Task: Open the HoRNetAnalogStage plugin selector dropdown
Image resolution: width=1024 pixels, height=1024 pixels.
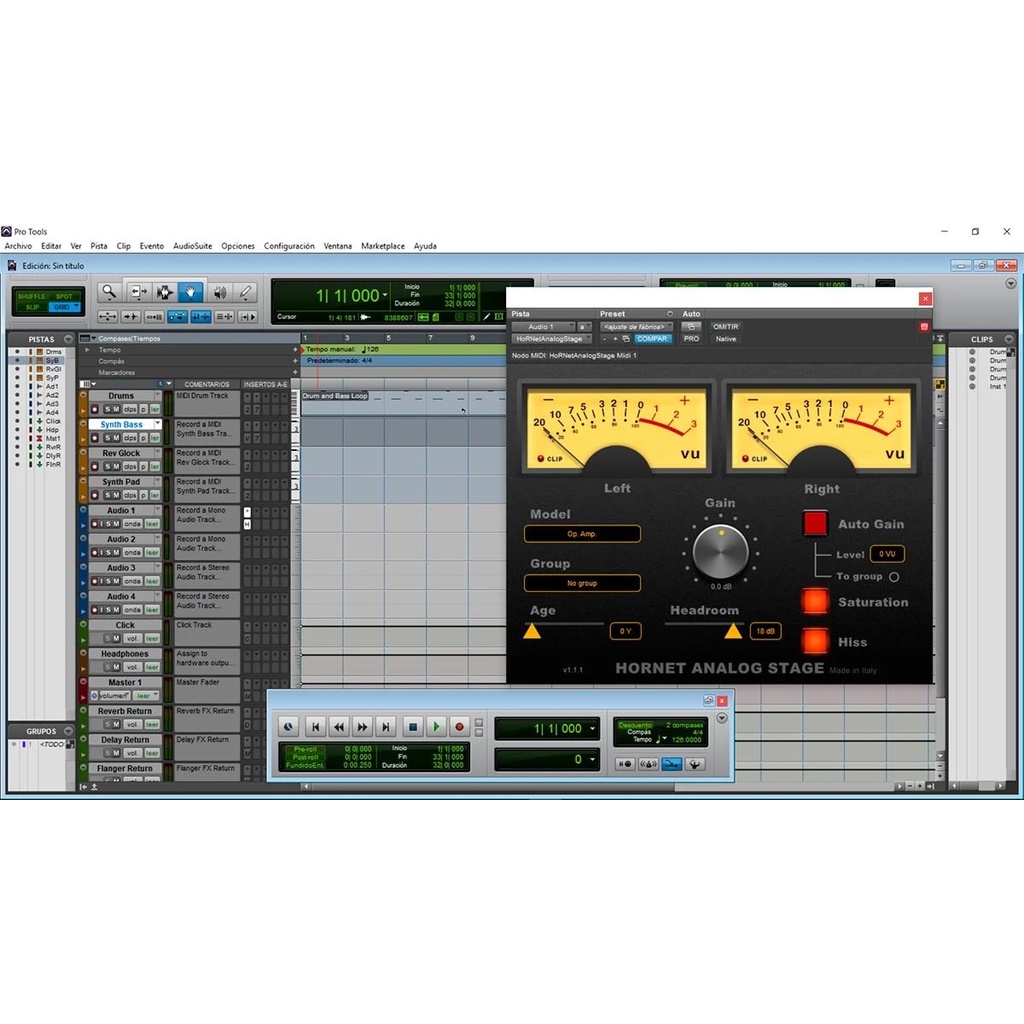Action: (552, 339)
